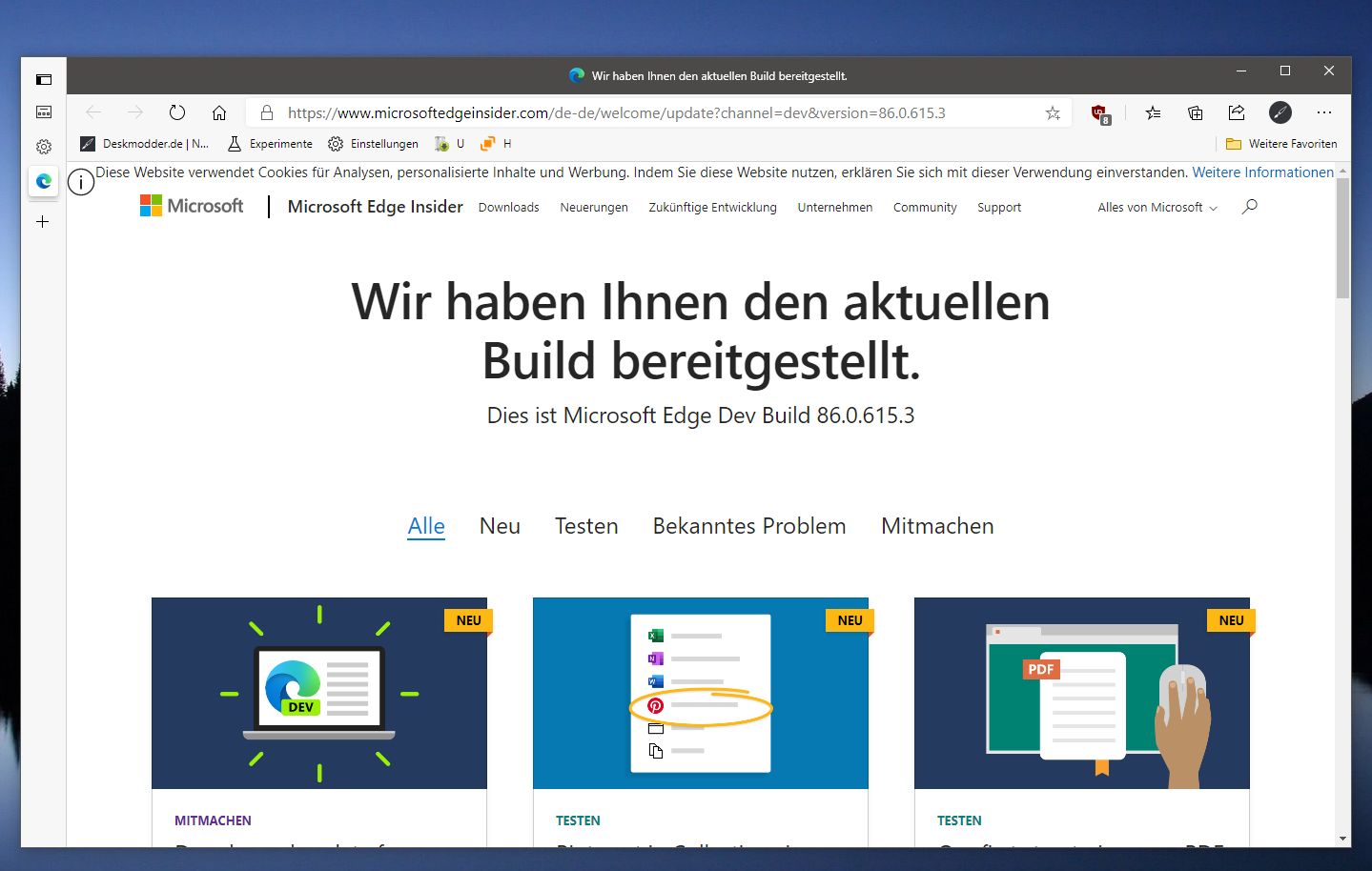Go back with the left arrow
This screenshot has width=1372, height=871.
[93, 112]
